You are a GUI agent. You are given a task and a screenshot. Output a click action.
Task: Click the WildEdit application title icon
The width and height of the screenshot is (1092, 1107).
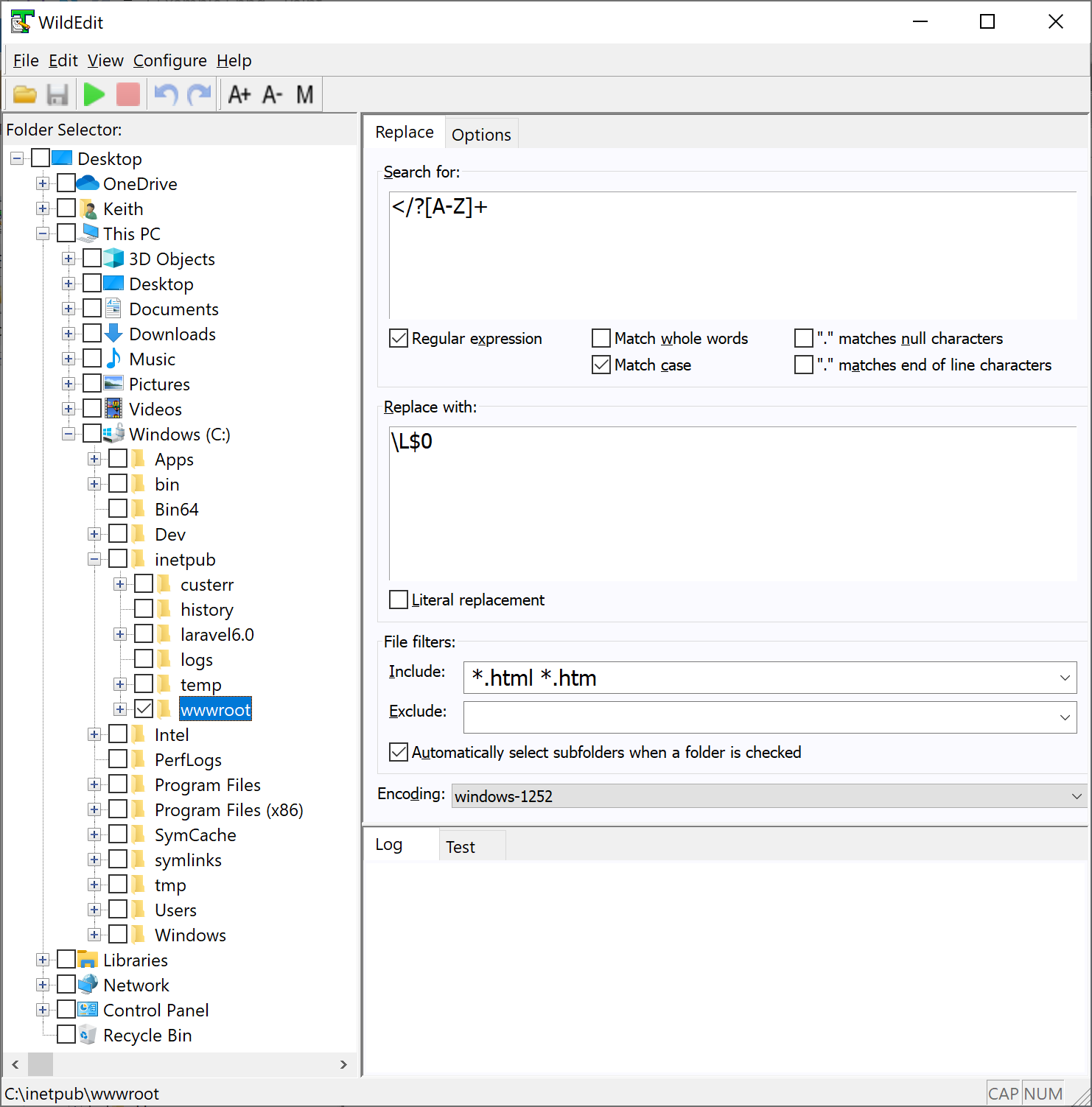[x=22, y=22]
